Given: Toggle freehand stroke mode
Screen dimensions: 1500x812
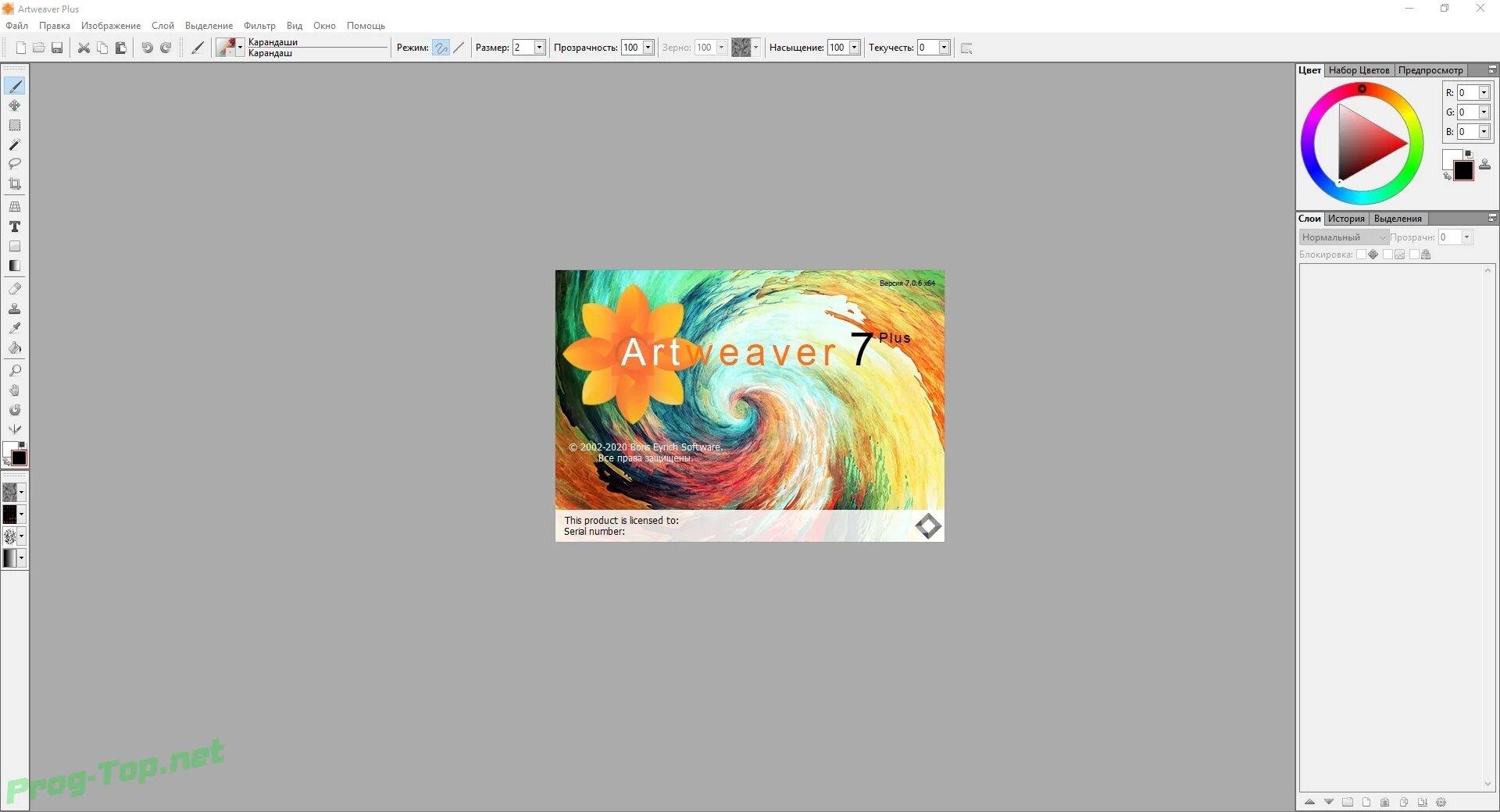Looking at the screenshot, I should pos(441,48).
